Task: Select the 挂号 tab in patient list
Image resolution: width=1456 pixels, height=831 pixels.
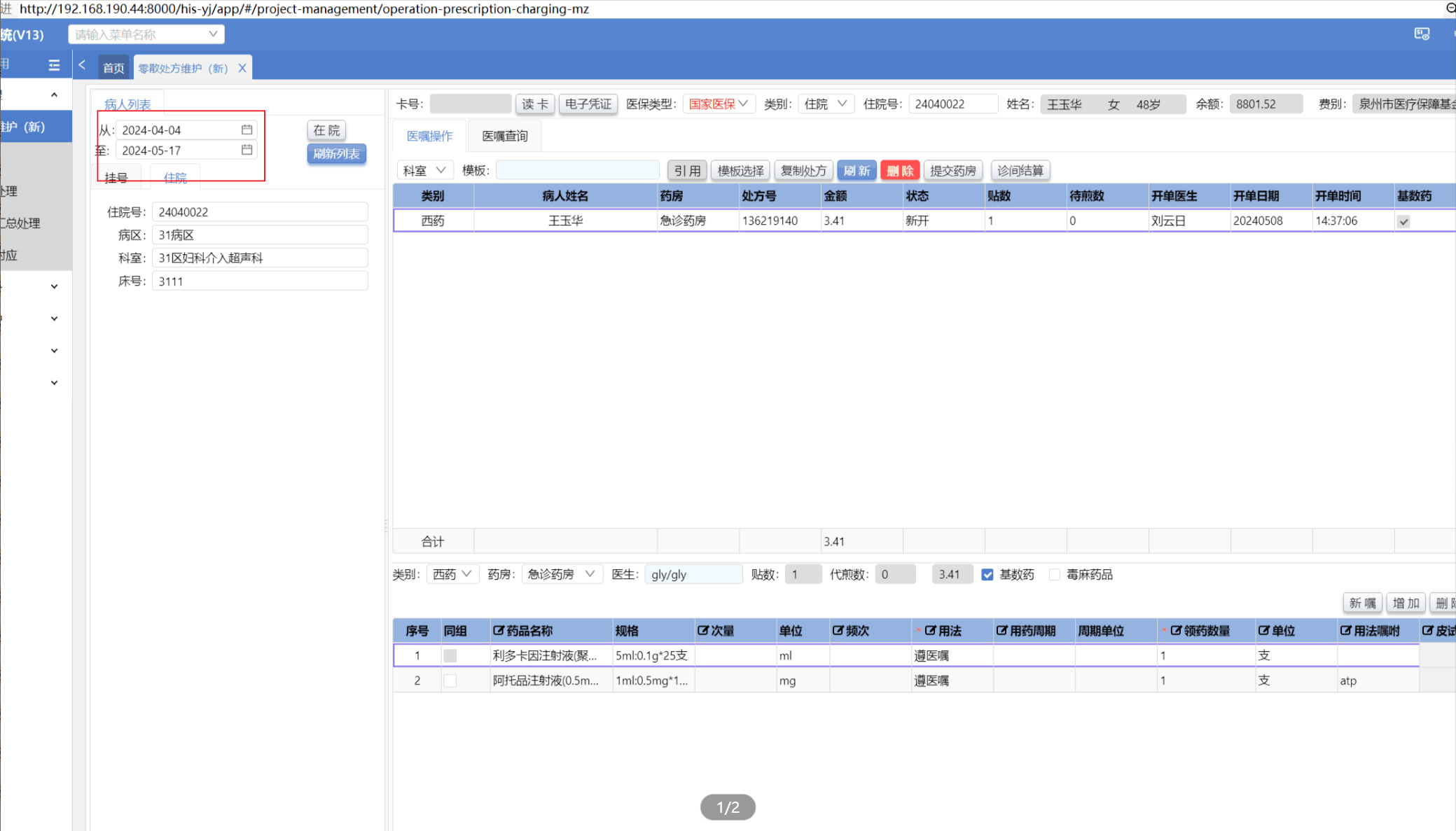Action: click(x=116, y=178)
